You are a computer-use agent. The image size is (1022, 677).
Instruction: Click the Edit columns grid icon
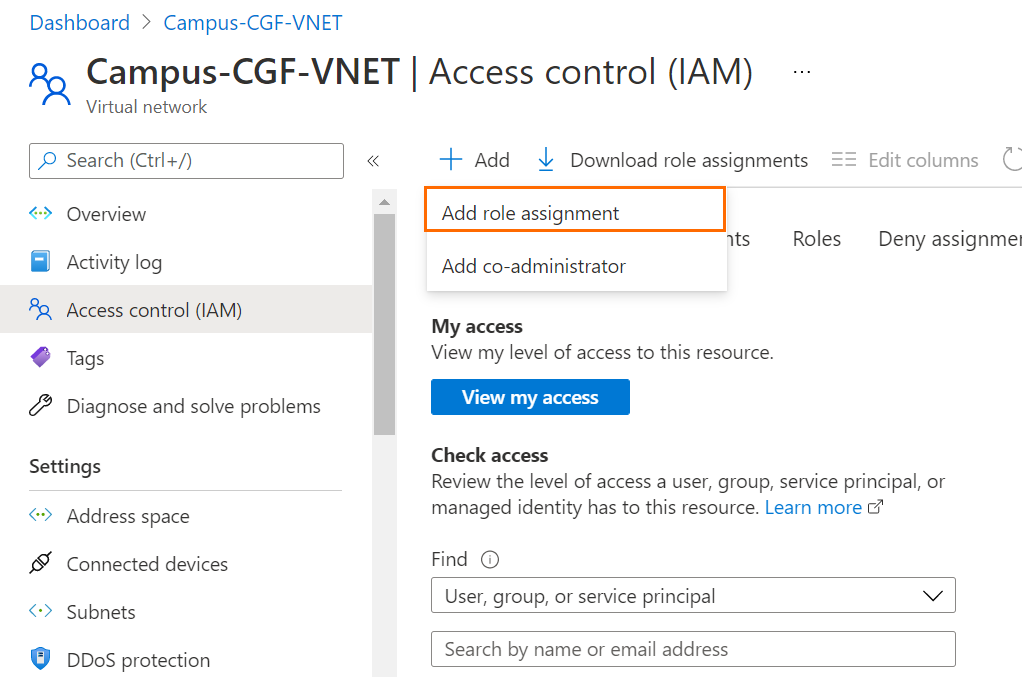pos(843,160)
